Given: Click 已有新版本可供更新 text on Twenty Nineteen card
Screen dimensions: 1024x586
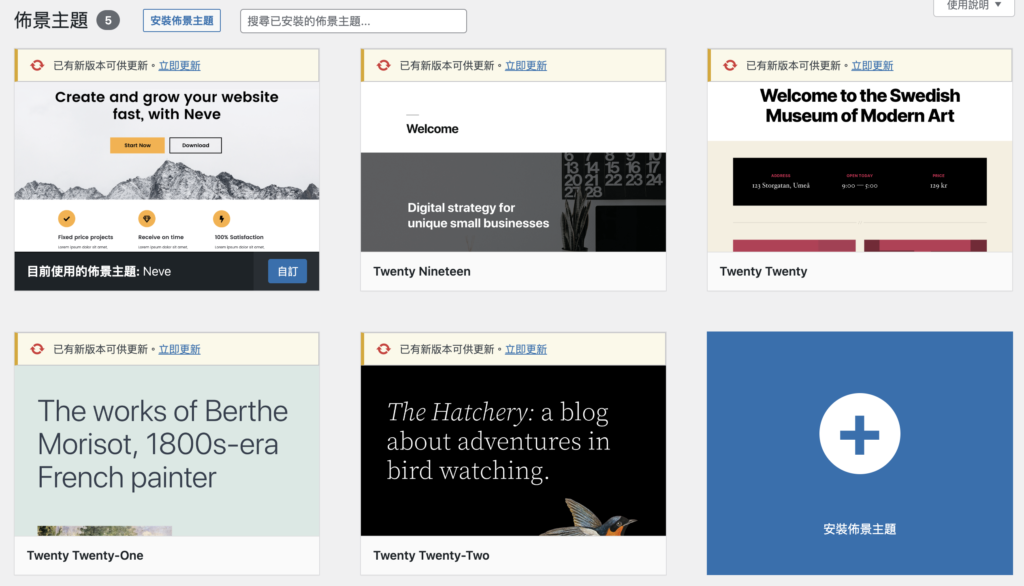Looking at the screenshot, I should click(447, 65).
